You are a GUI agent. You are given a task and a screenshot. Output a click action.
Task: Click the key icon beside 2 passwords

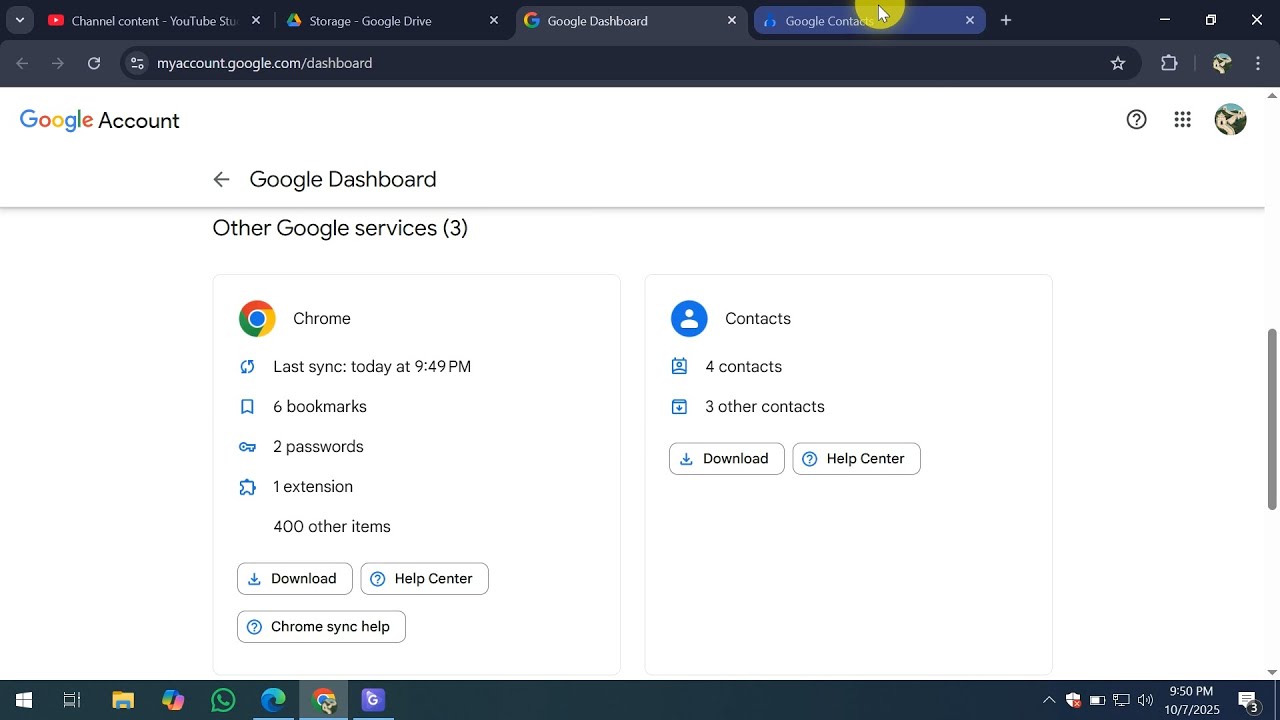[x=247, y=447]
